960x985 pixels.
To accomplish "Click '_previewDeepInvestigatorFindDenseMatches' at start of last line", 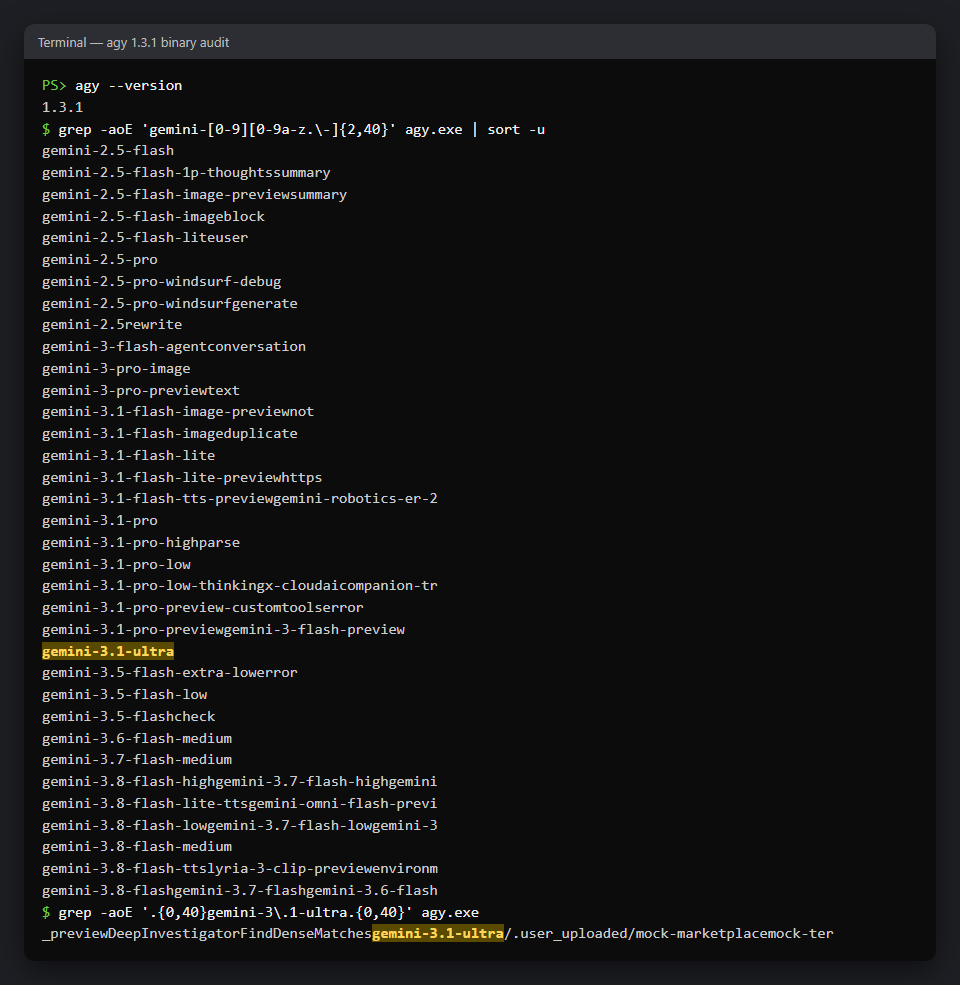I will coord(207,934).
